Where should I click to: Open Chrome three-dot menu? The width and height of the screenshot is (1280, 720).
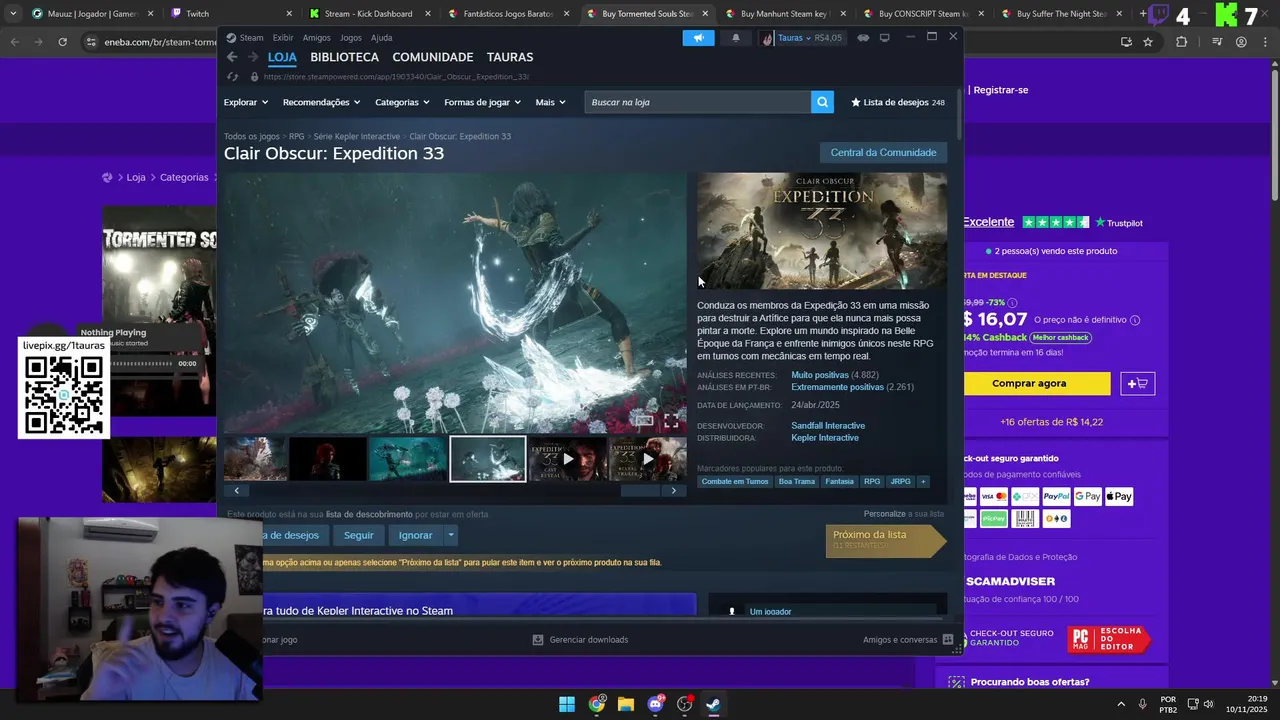[1265, 42]
